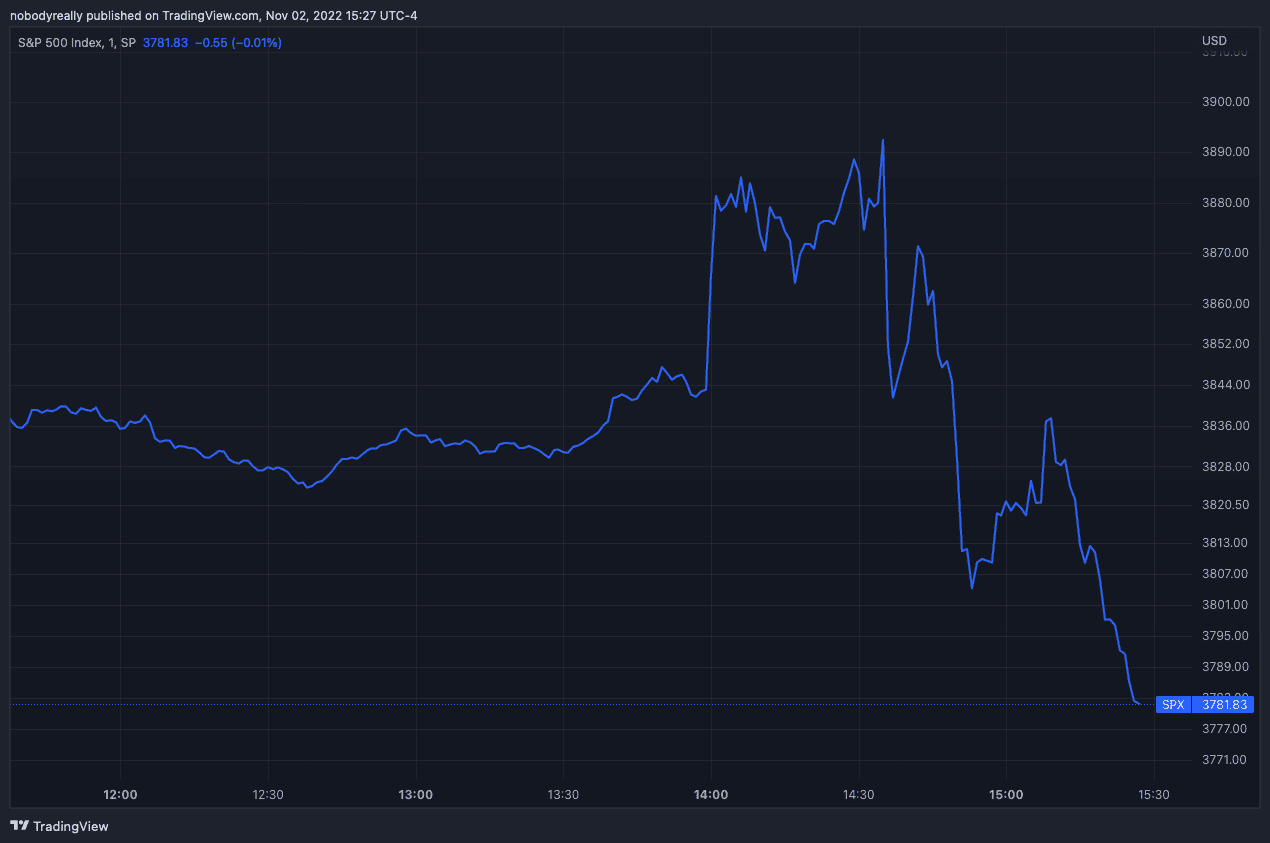Click the 3807.00 price axis label

tap(1225, 574)
